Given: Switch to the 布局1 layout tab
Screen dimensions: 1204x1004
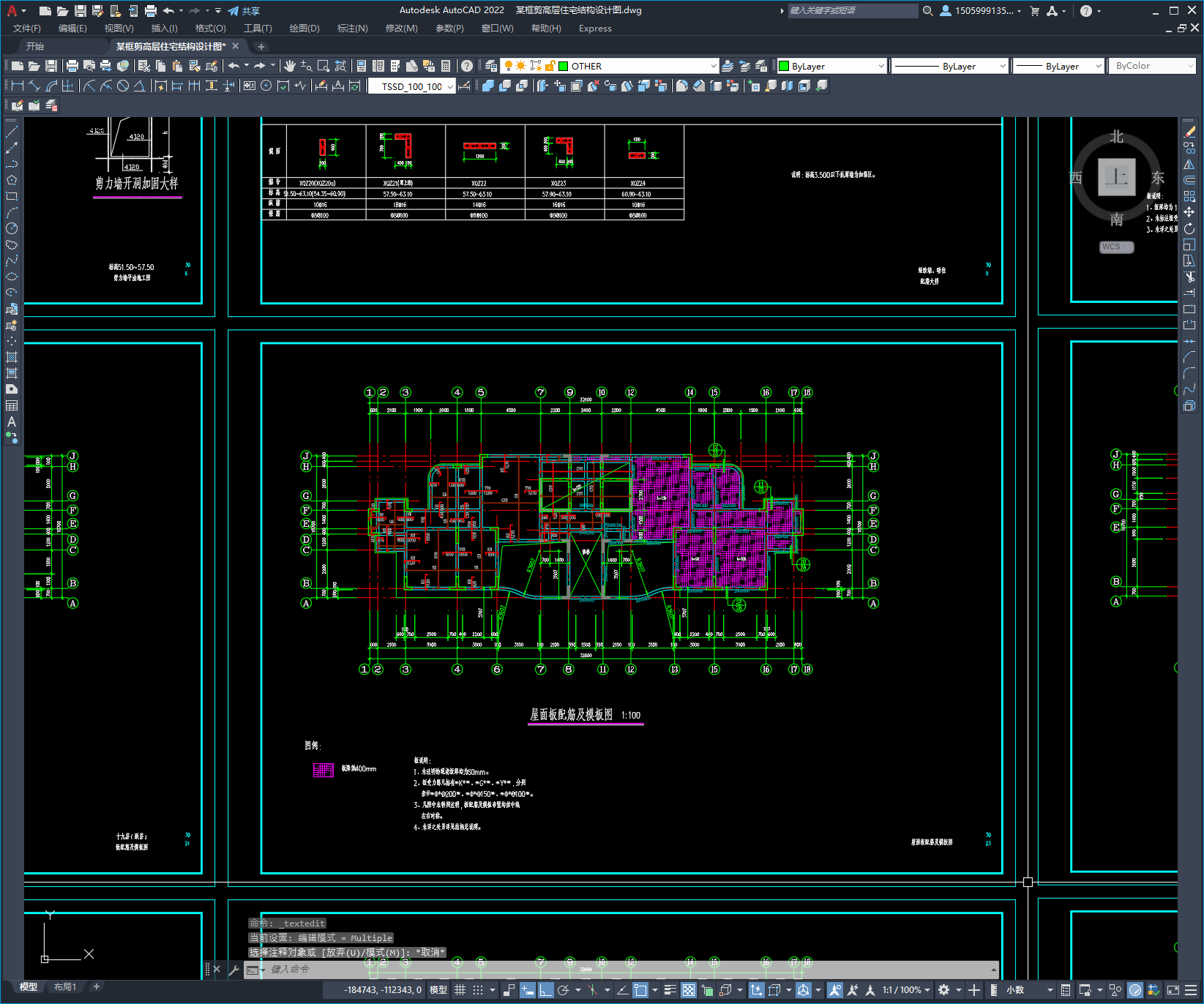Looking at the screenshot, I should tap(65, 986).
